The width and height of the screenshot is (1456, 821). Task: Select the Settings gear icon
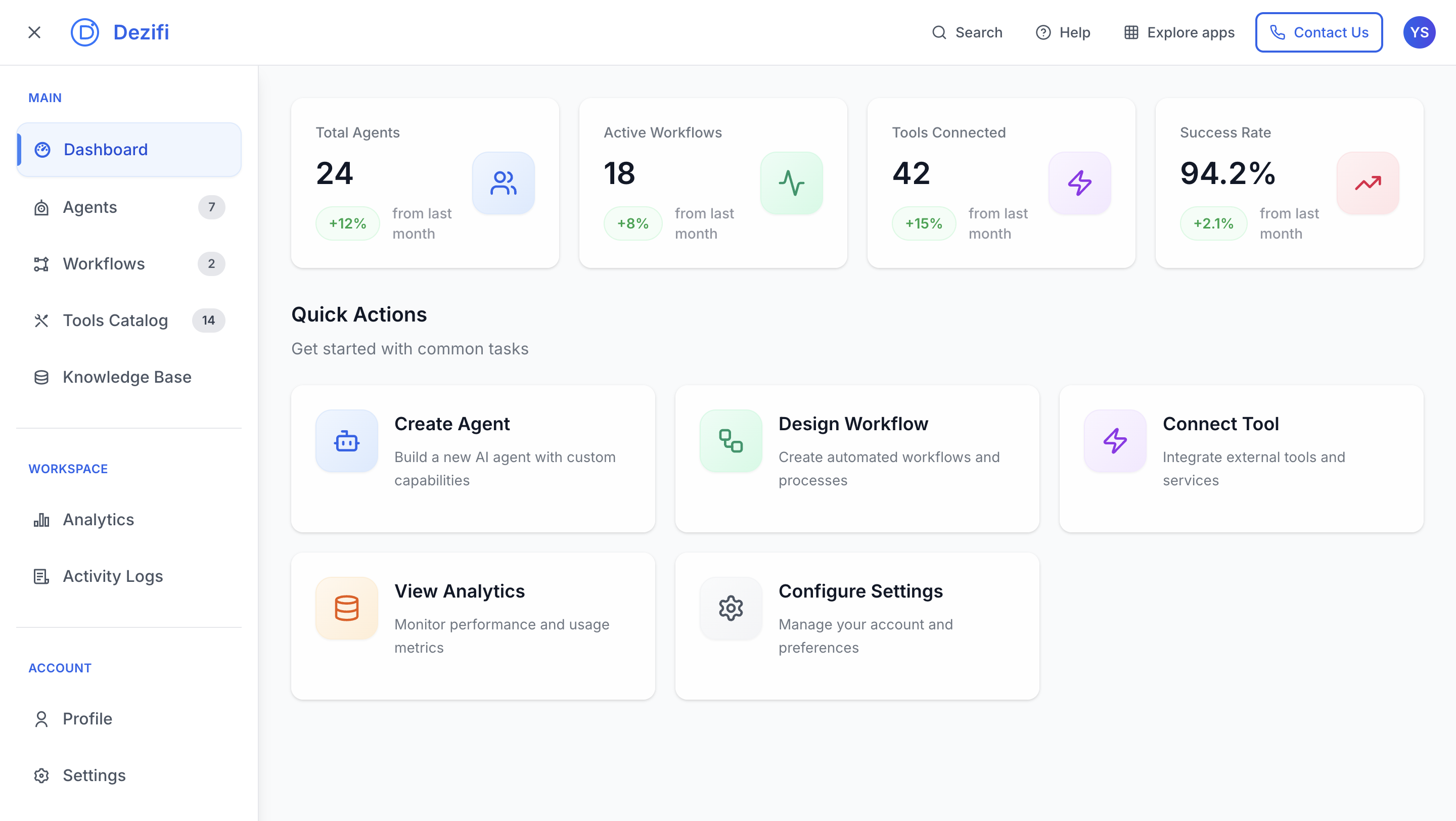[40, 775]
